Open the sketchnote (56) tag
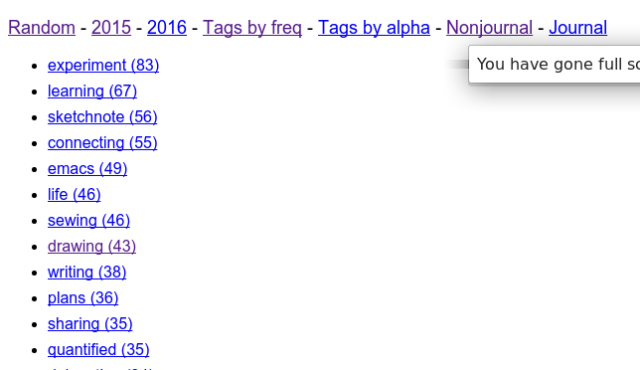The width and height of the screenshot is (640, 370). pos(102,117)
